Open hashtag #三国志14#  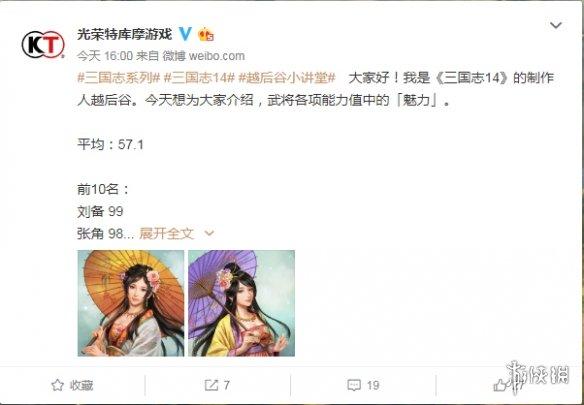(x=199, y=78)
